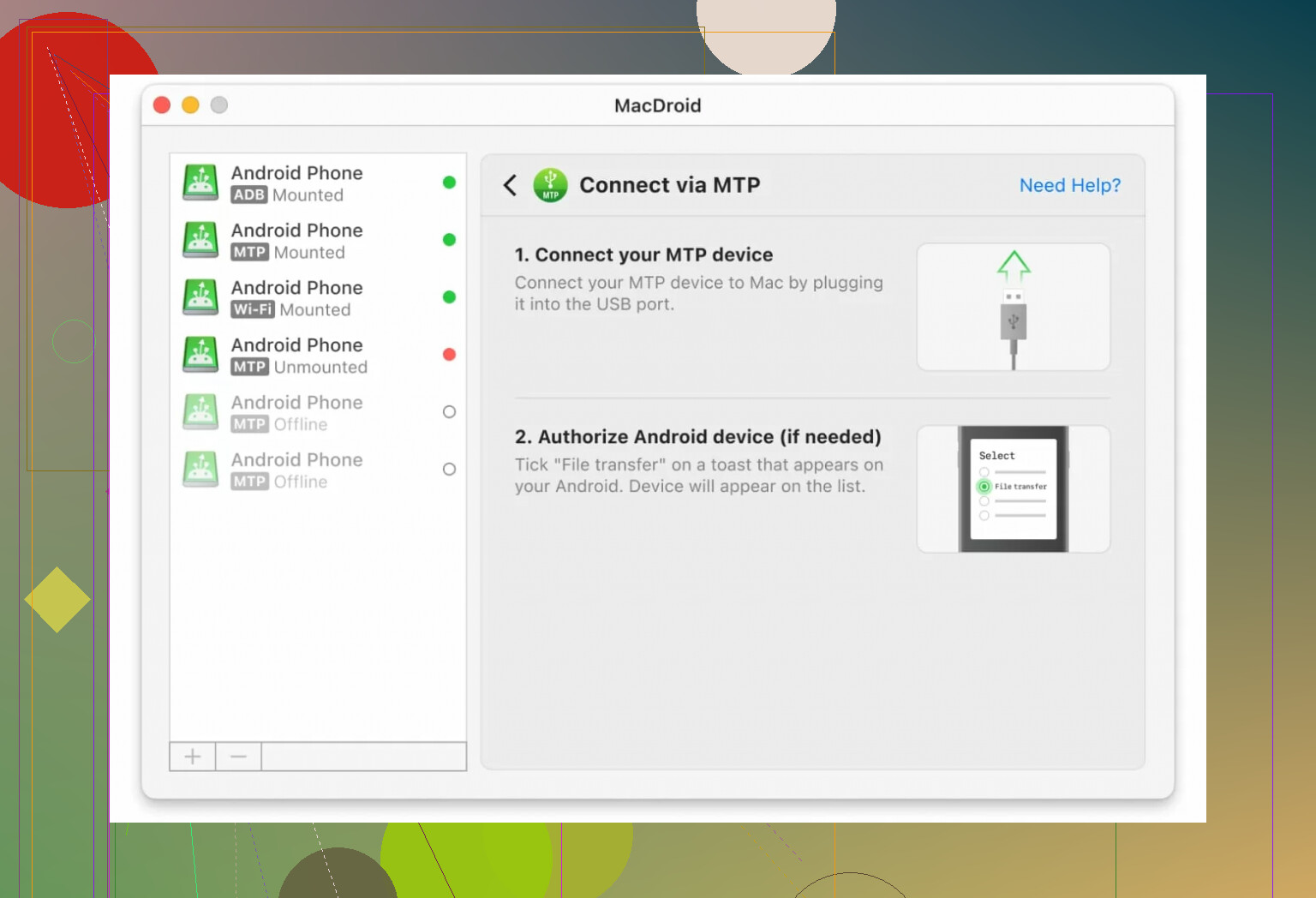1316x898 pixels.
Task: Click the '2. Authorize Android device (if needed)' heading
Action: (x=698, y=437)
